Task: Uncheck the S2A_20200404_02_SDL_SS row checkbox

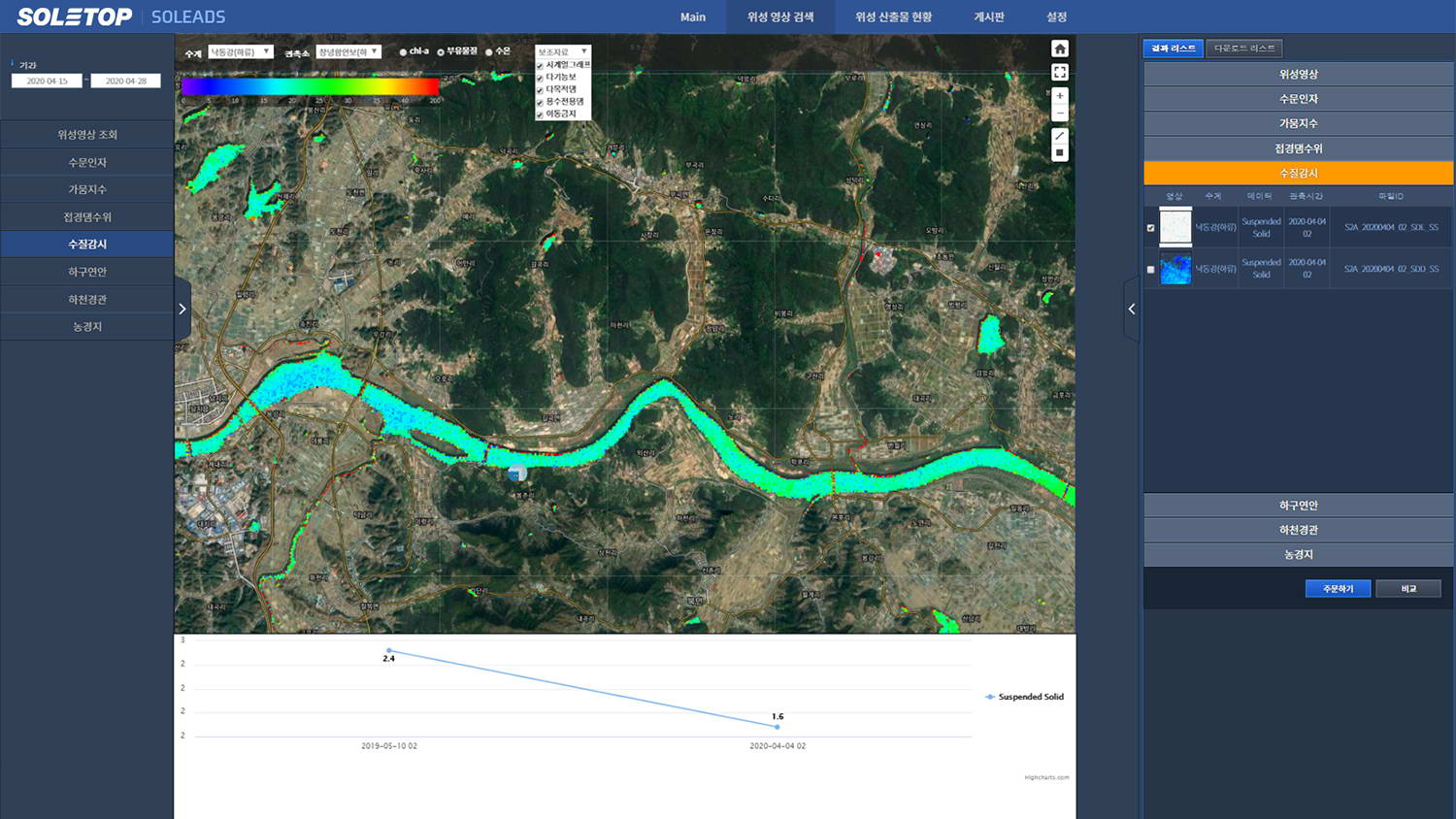Action: click(x=1151, y=228)
